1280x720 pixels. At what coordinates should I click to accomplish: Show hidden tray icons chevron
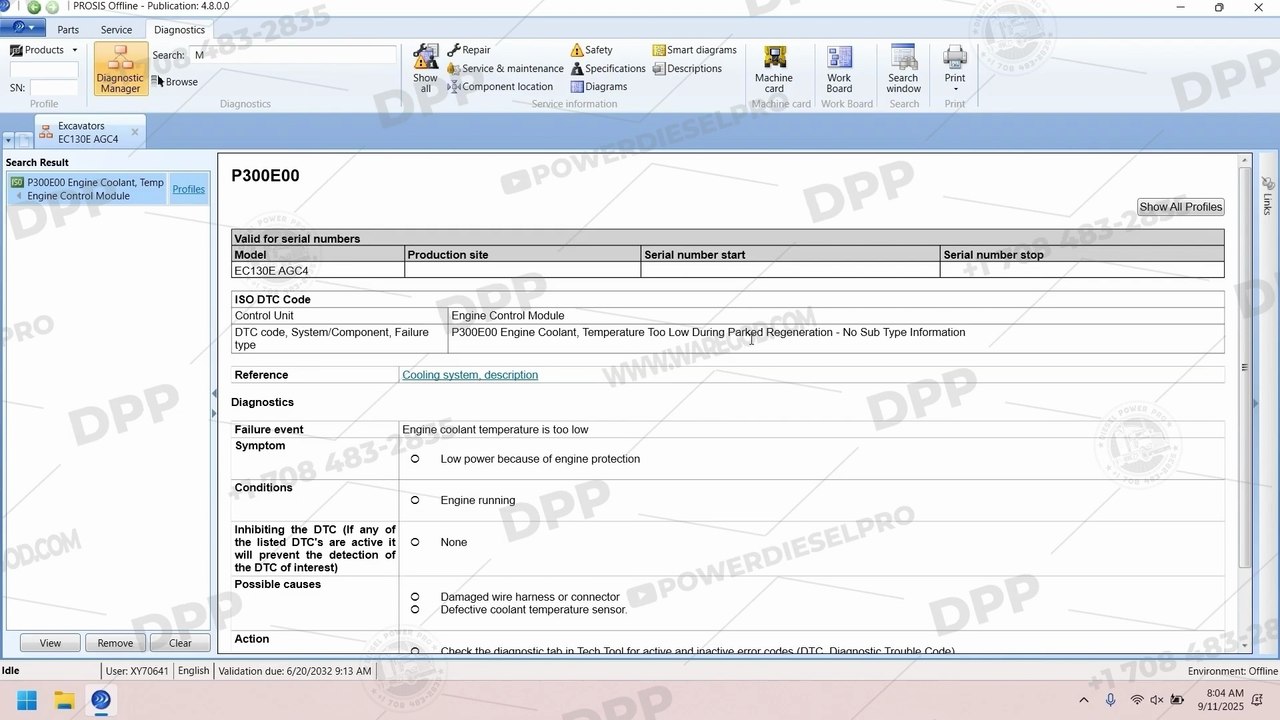(x=1083, y=700)
